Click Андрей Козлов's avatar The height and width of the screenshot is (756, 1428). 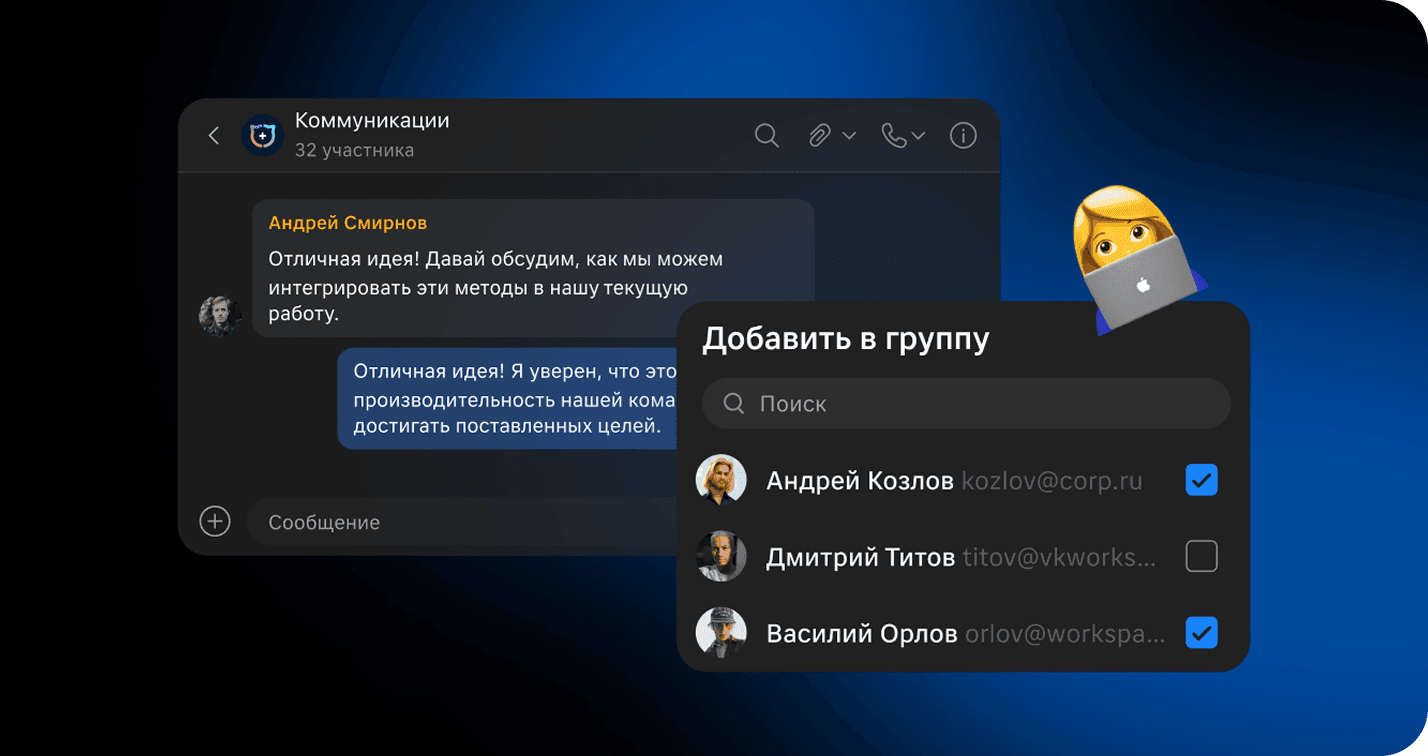721,481
